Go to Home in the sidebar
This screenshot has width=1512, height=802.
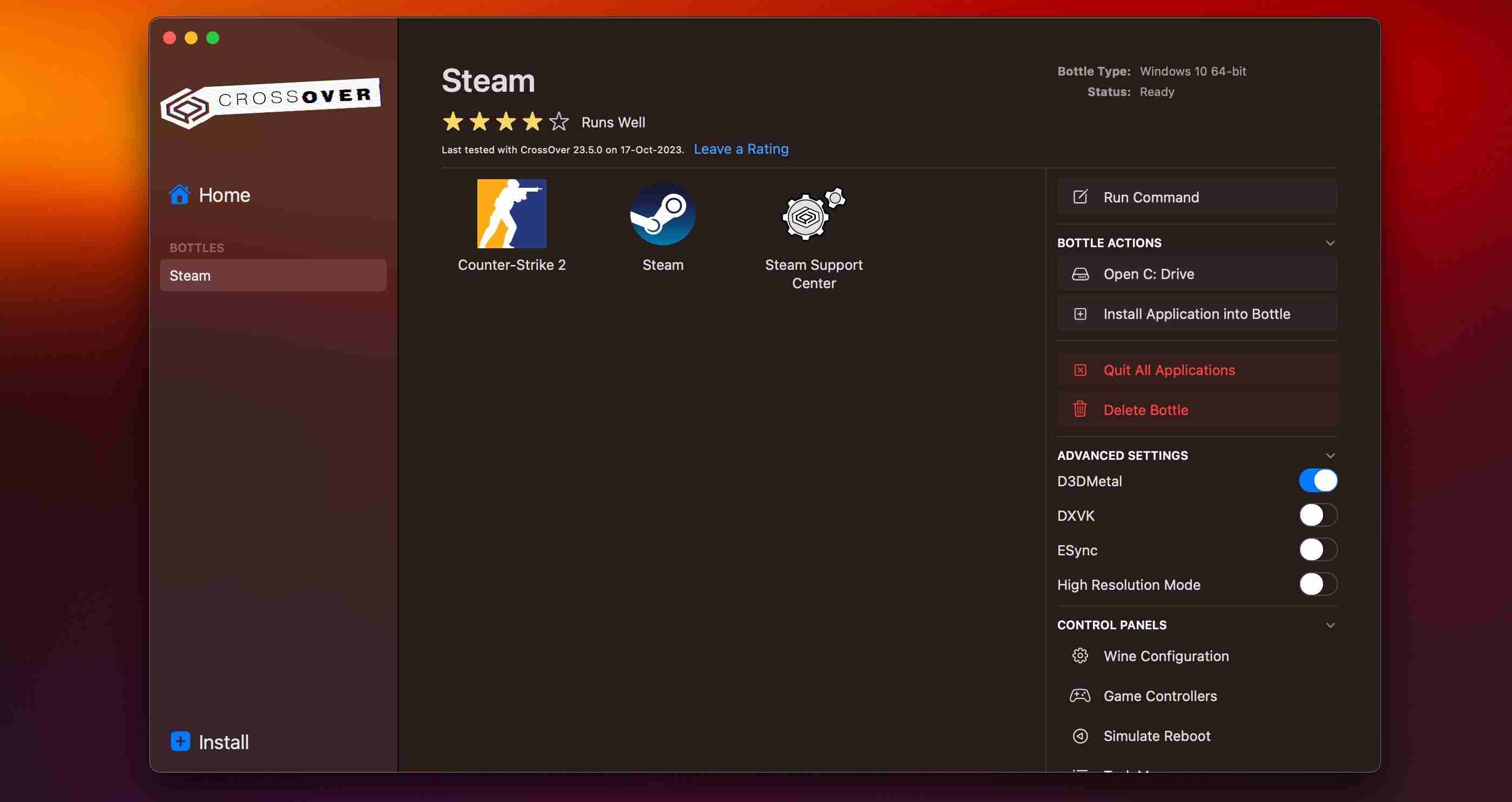point(210,195)
